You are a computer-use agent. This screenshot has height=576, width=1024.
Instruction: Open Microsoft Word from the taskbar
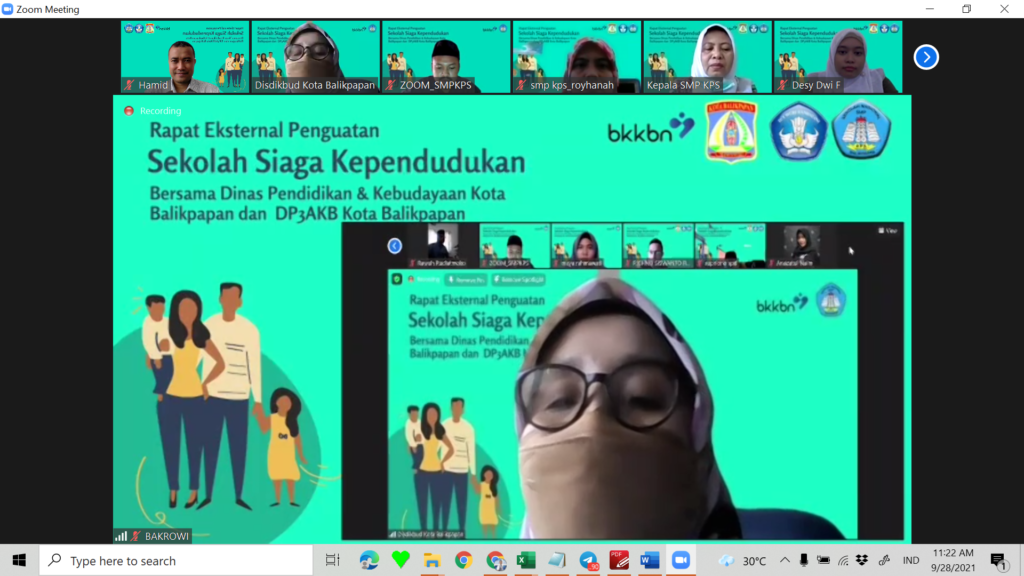click(650, 560)
